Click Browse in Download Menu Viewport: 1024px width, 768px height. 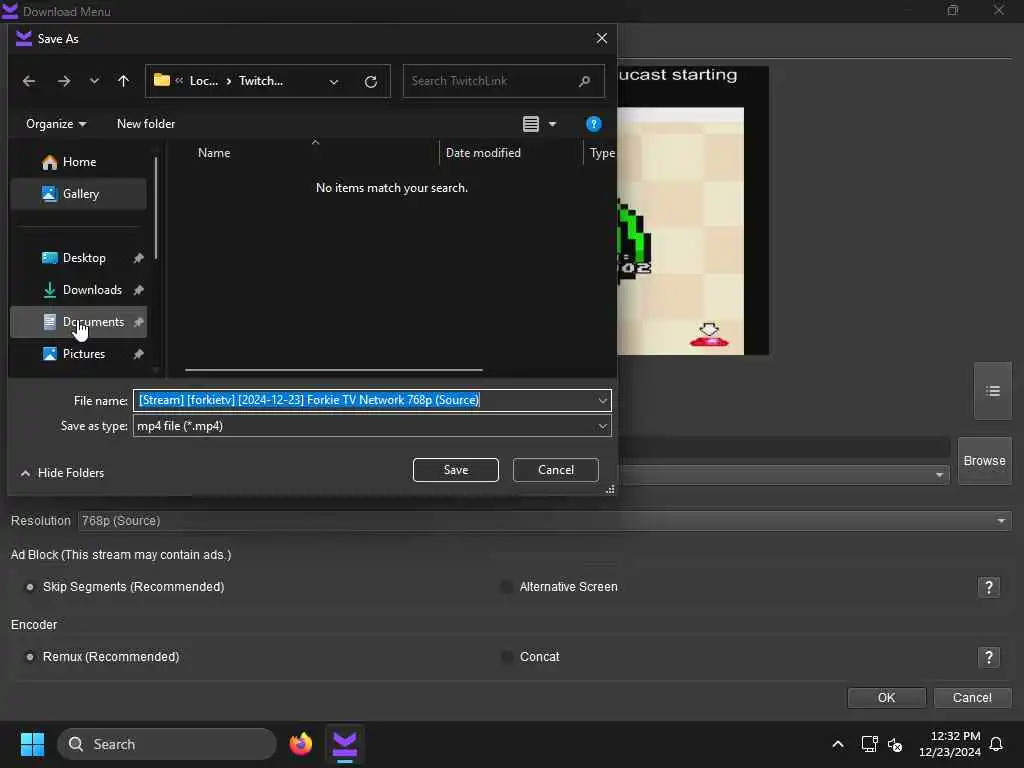click(x=984, y=461)
